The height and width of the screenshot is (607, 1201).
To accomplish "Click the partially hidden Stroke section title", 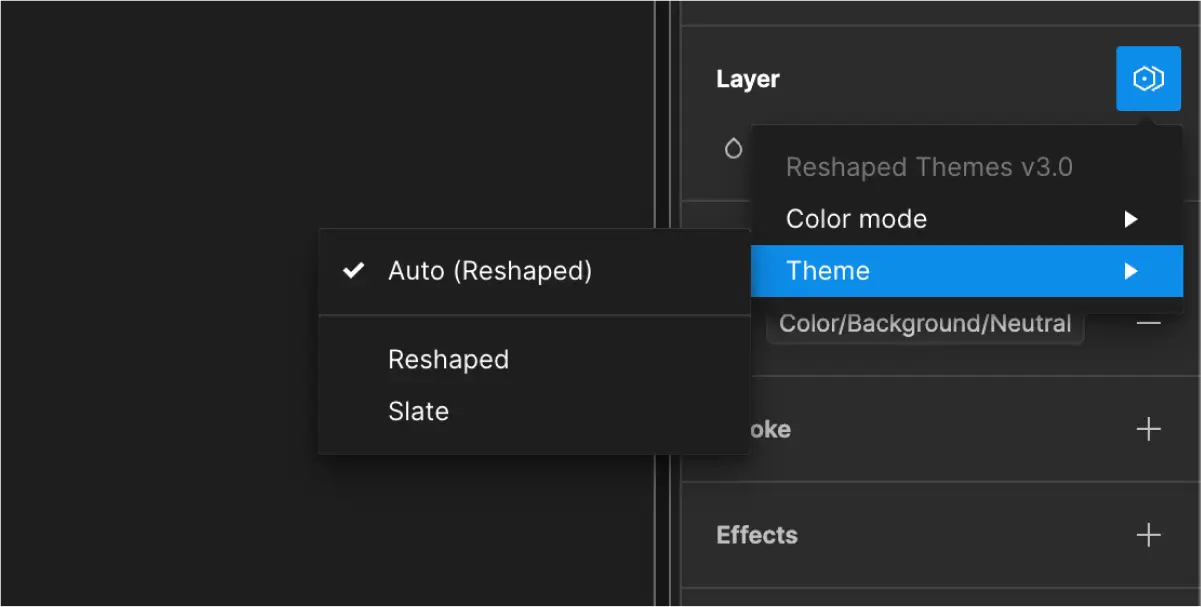I will [770, 430].
